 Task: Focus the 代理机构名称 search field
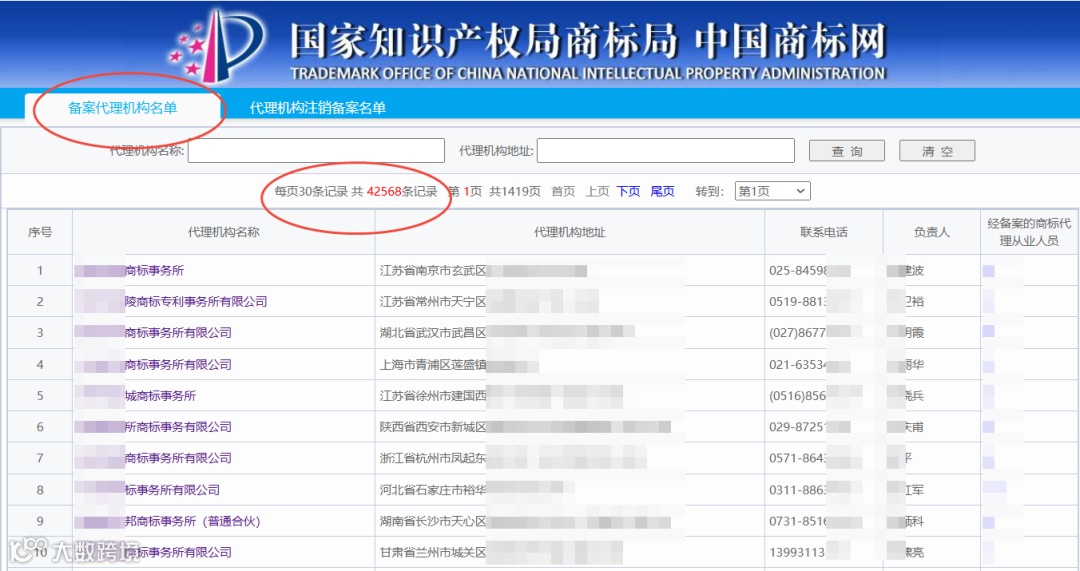pos(316,151)
